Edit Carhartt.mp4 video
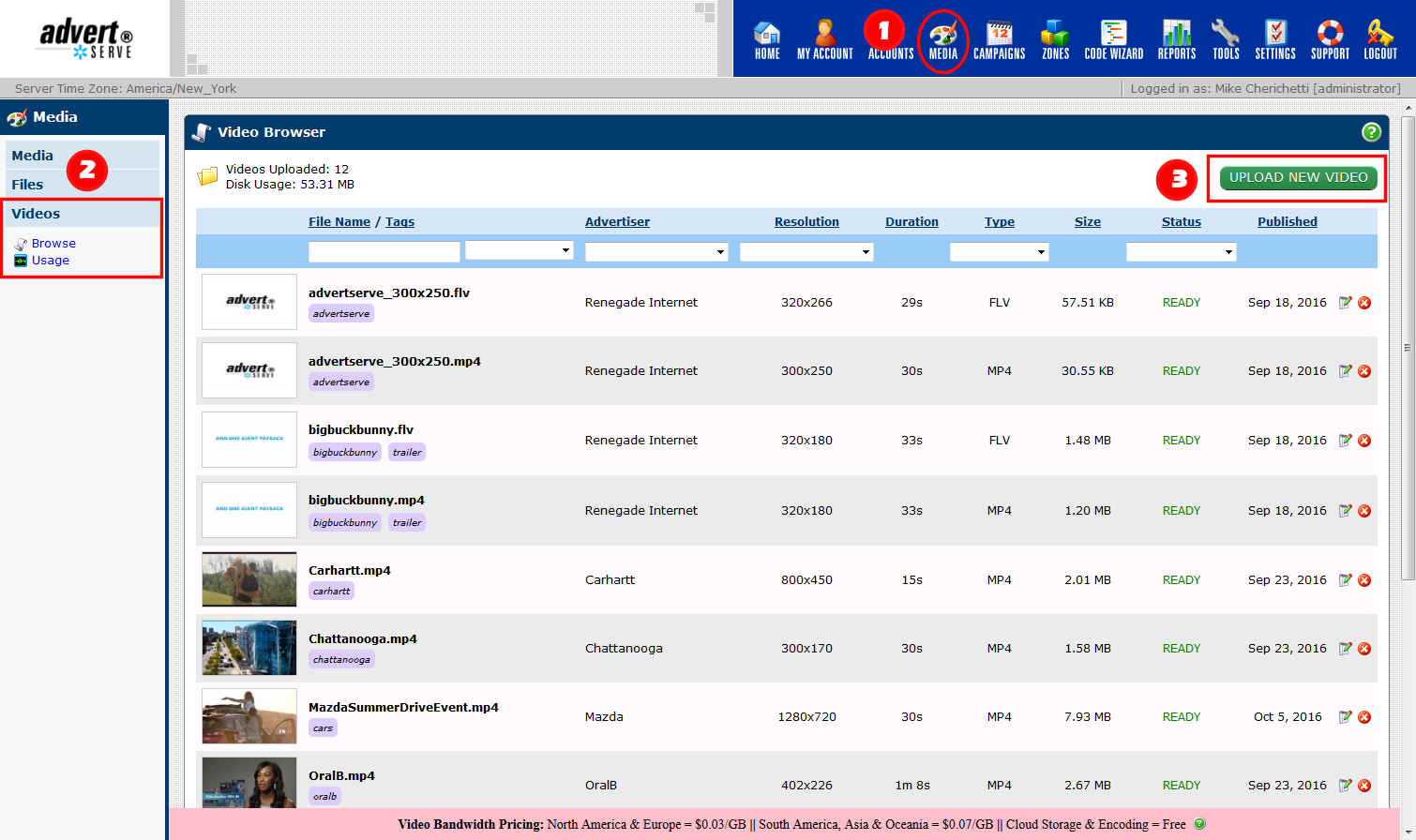Viewport: 1416px width, 840px height. [1346, 580]
